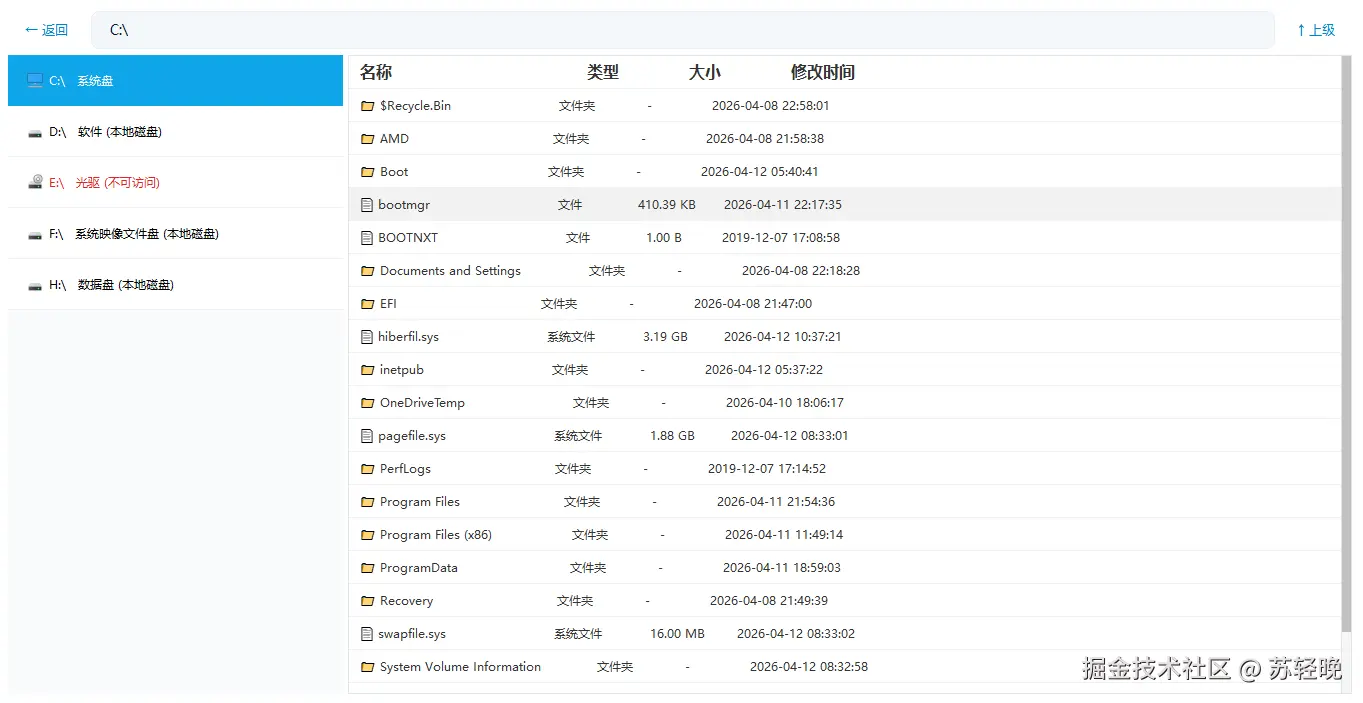The height and width of the screenshot is (703, 1363).
Task: Click the file icon next to bootmgr
Action: tap(367, 204)
